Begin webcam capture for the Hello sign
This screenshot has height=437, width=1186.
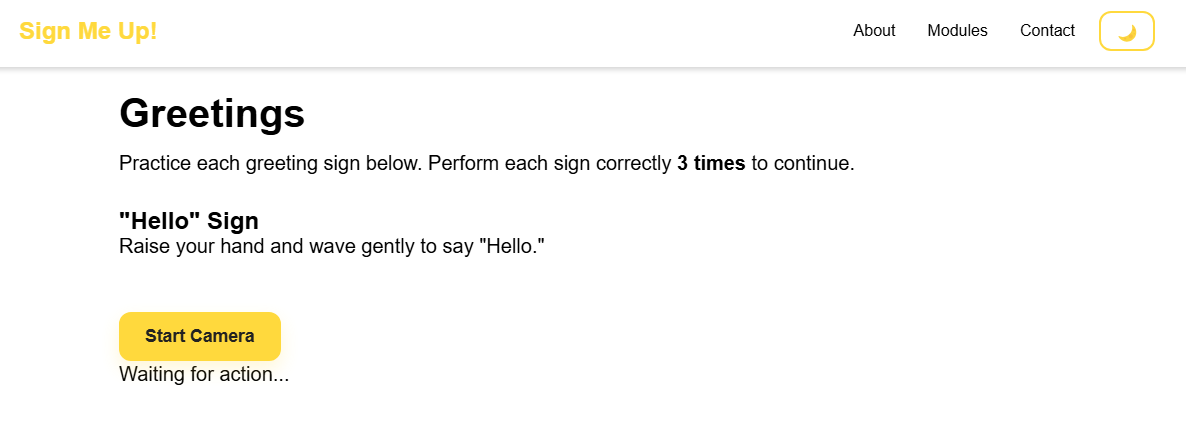tap(200, 336)
